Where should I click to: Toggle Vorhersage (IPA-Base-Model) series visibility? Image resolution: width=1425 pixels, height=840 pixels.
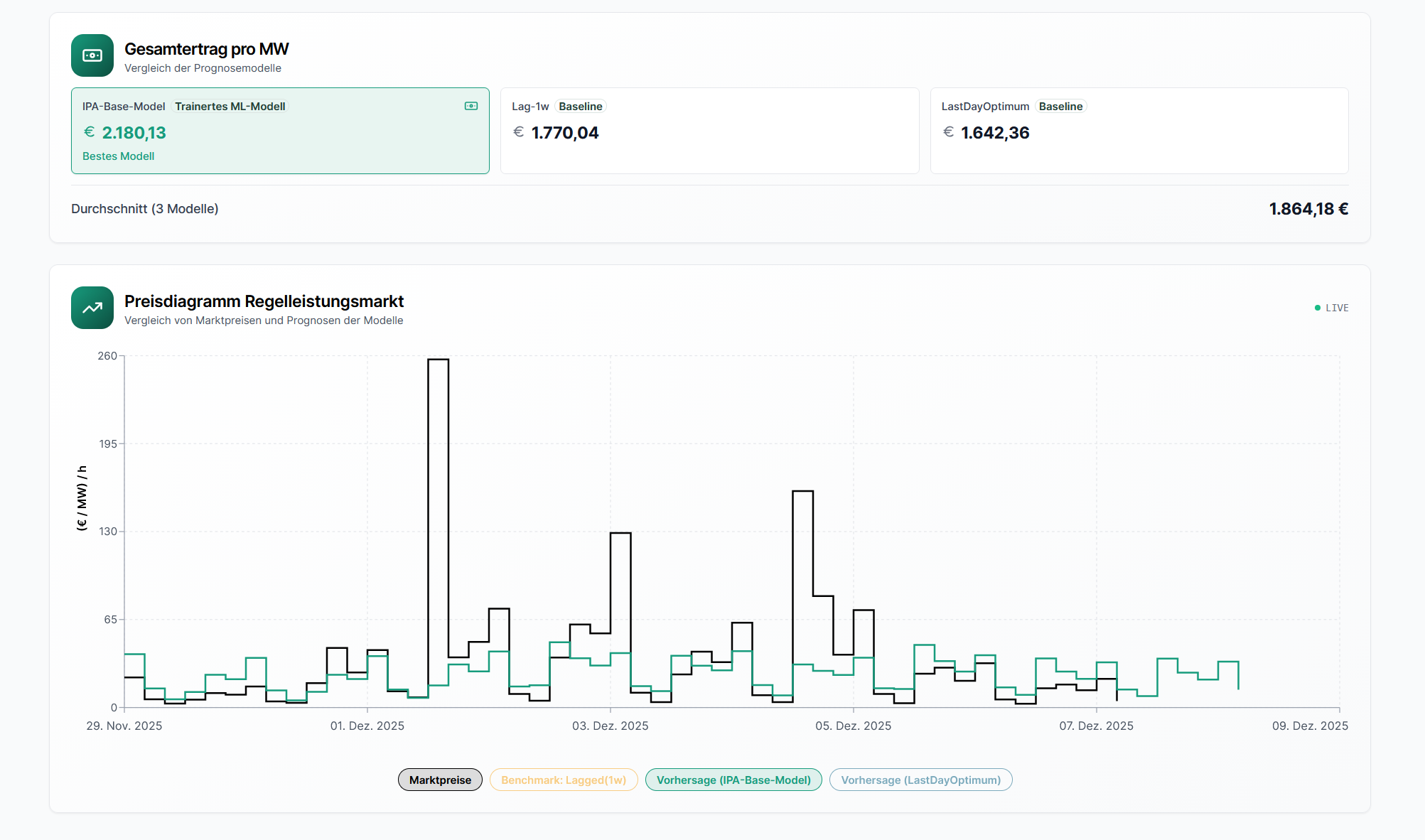[x=733, y=780]
